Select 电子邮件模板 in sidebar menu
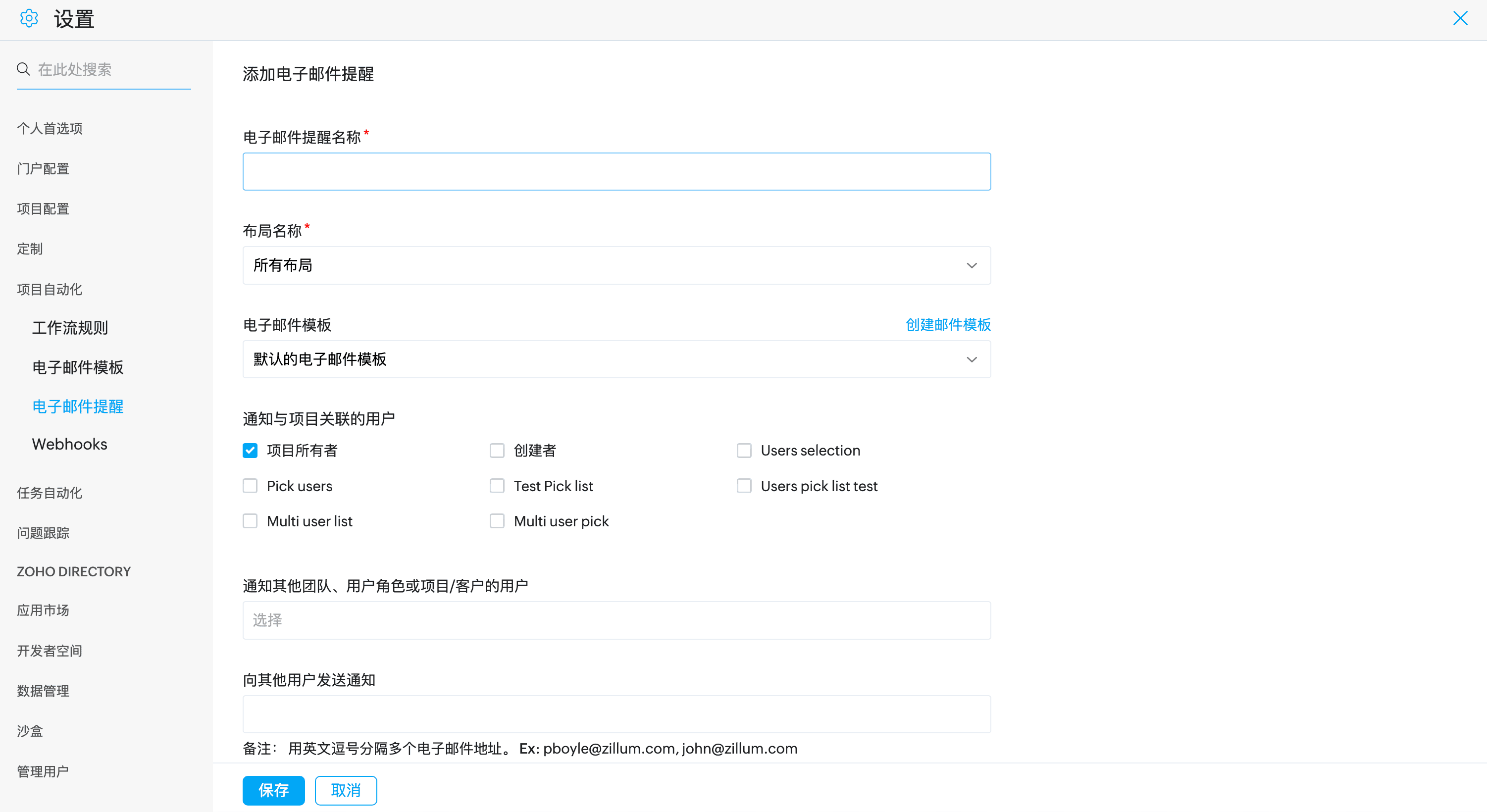 (x=78, y=367)
